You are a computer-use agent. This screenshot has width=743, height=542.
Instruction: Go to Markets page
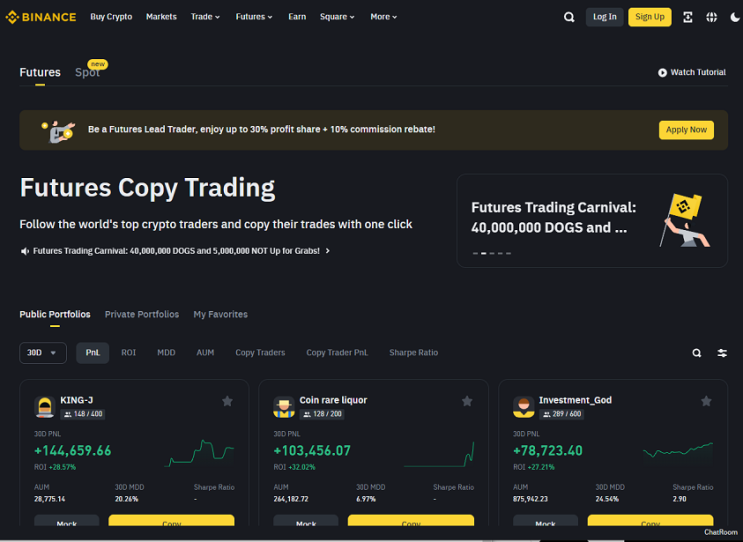point(161,17)
